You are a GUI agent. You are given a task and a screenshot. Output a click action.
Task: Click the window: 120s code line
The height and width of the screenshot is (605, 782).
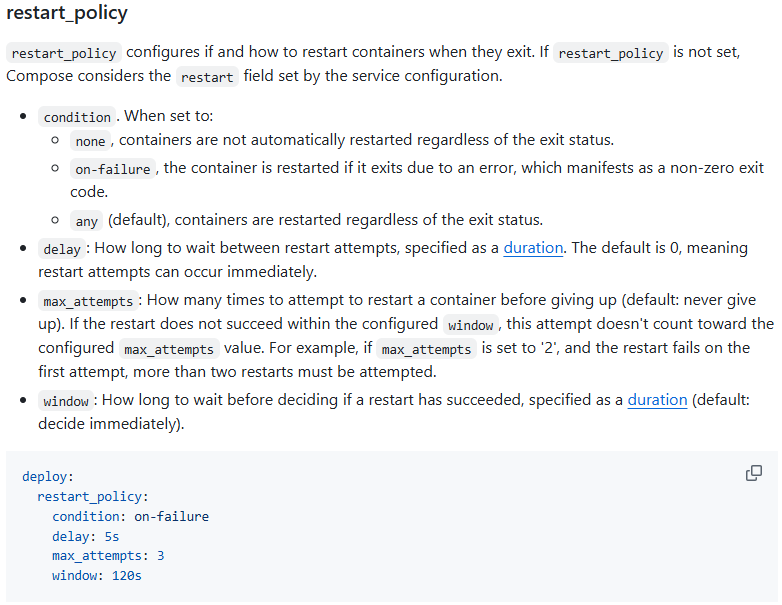pyautogui.click(x=97, y=576)
